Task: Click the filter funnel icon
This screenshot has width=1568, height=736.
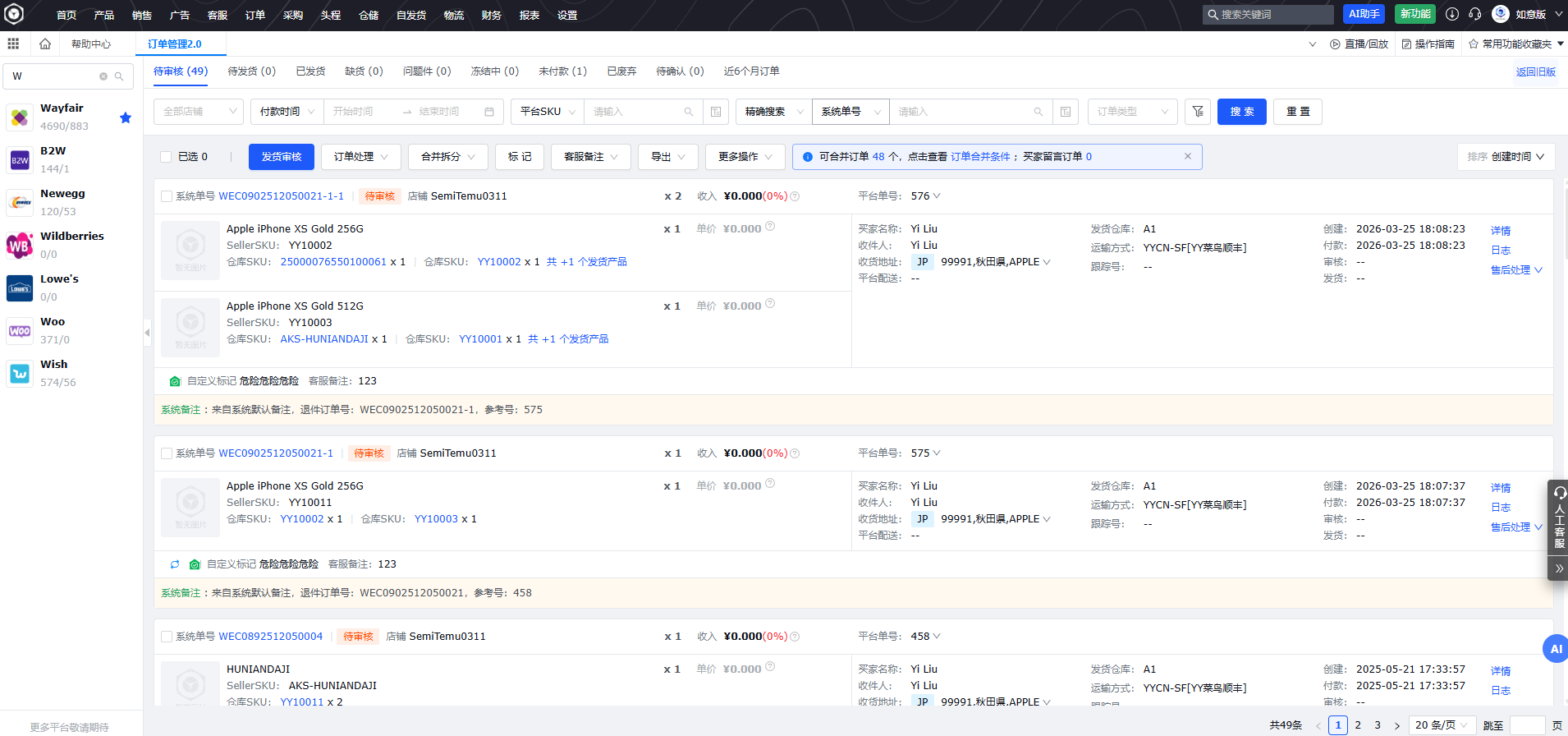Action: click(x=1198, y=112)
